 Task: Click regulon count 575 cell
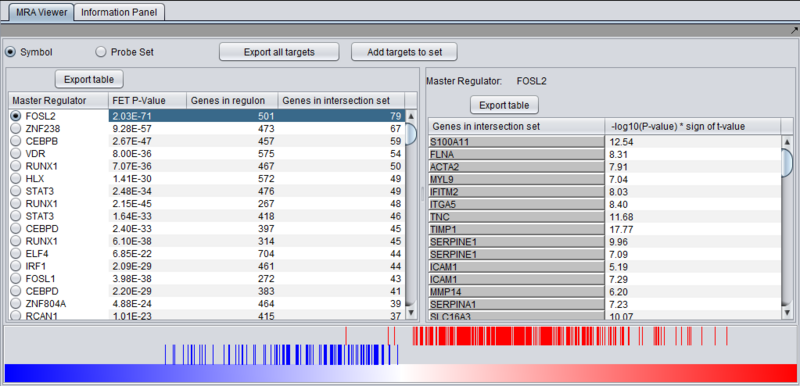tap(233, 153)
